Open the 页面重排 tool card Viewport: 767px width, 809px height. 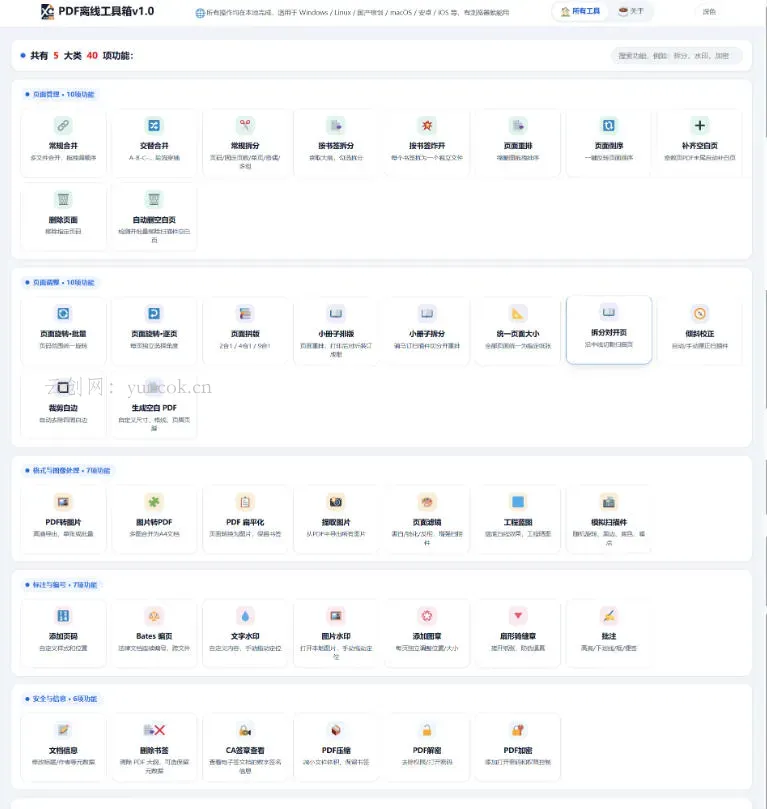coord(518,143)
